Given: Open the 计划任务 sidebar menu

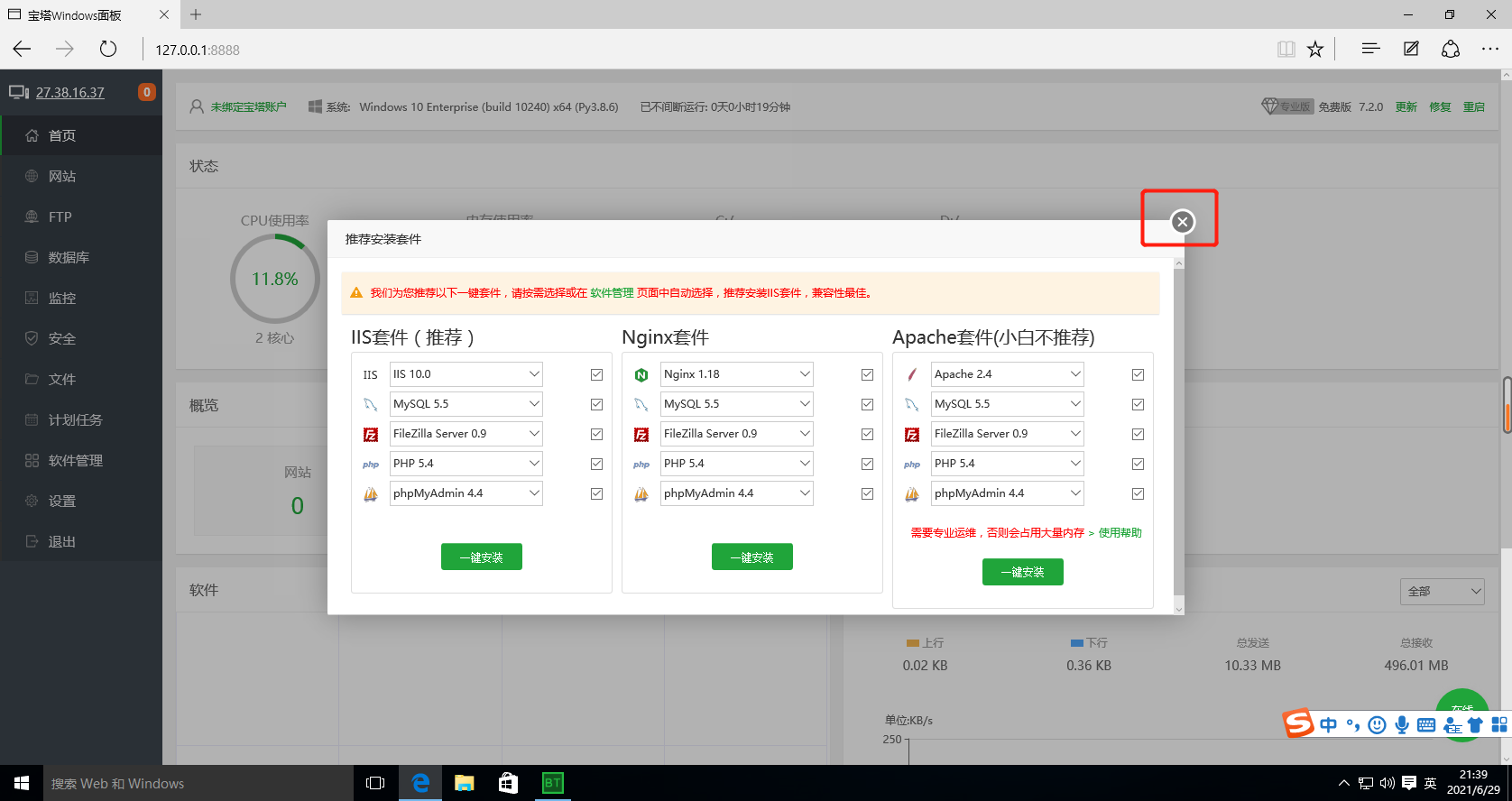Looking at the screenshot, I should click(x=81, y=419).
